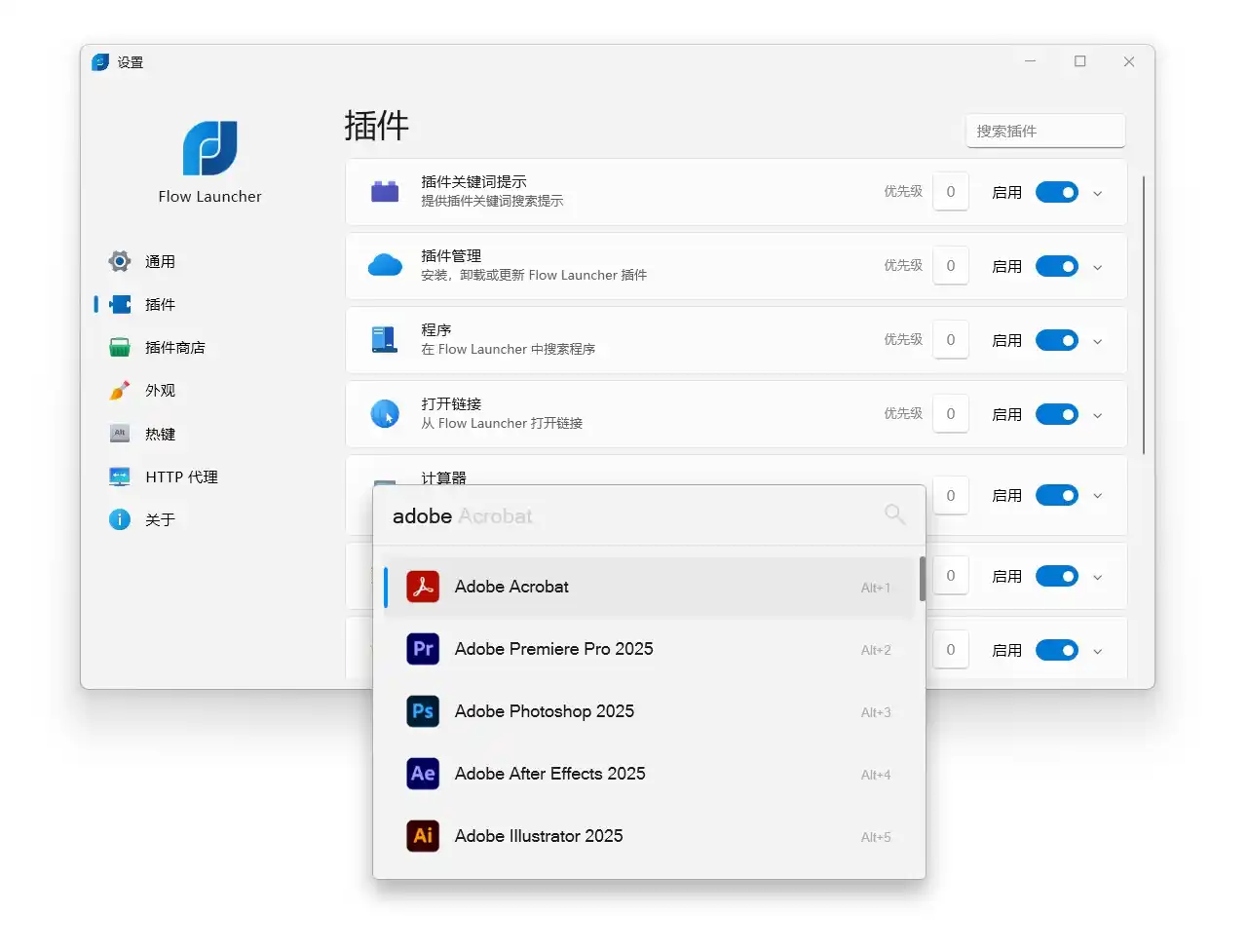This screenshot has width=1248, height=952.
Task: Click the keyboard key icon beside 热键
Action: (120, 433)
